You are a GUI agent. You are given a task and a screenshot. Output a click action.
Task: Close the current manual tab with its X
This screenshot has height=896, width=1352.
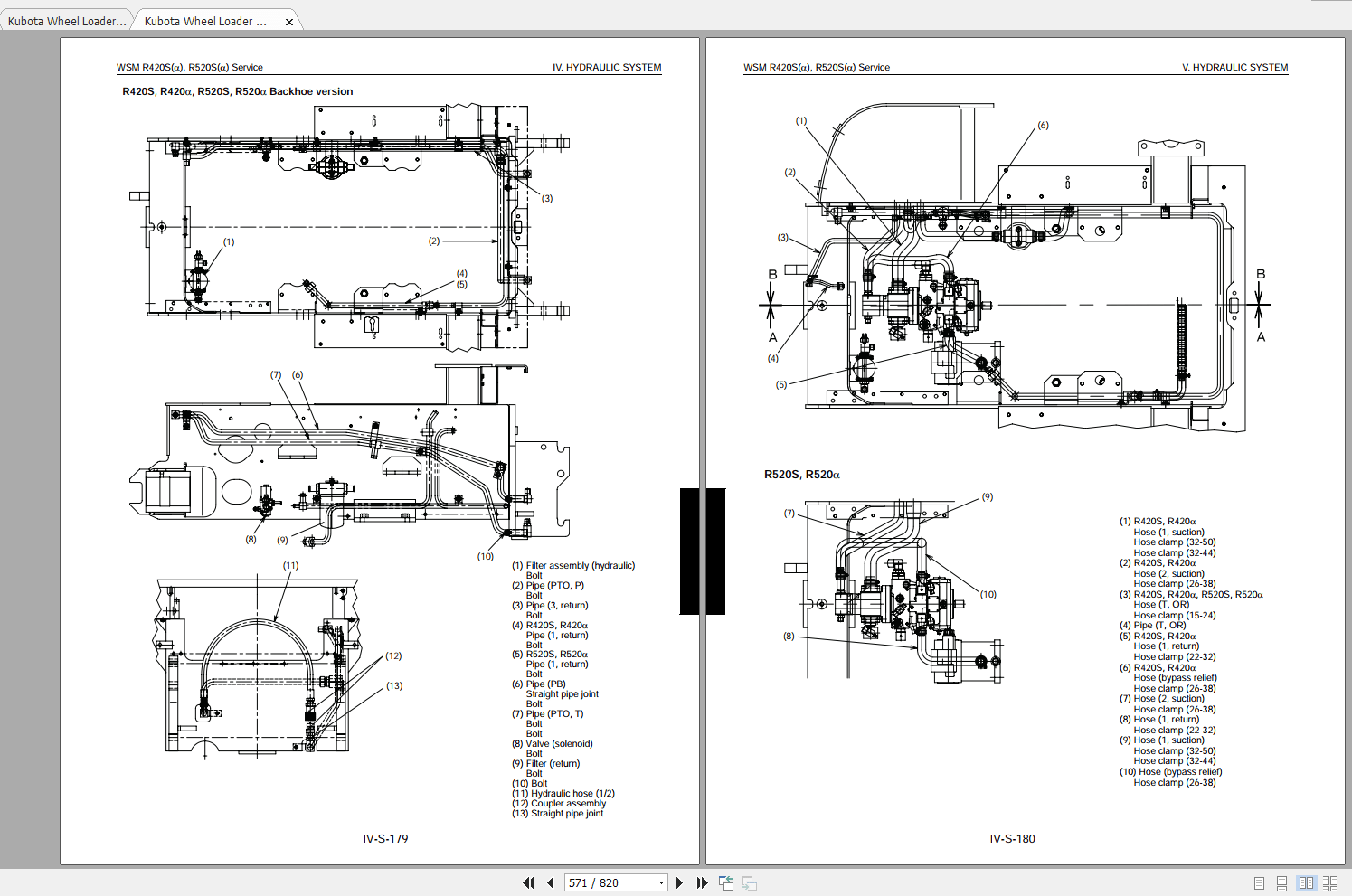288,20
